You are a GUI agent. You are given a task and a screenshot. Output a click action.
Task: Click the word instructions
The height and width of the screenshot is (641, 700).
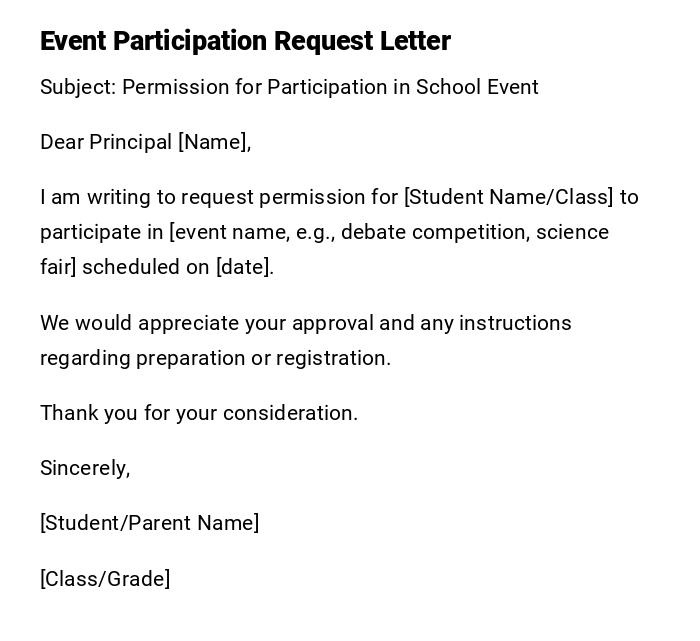(516, 323)
